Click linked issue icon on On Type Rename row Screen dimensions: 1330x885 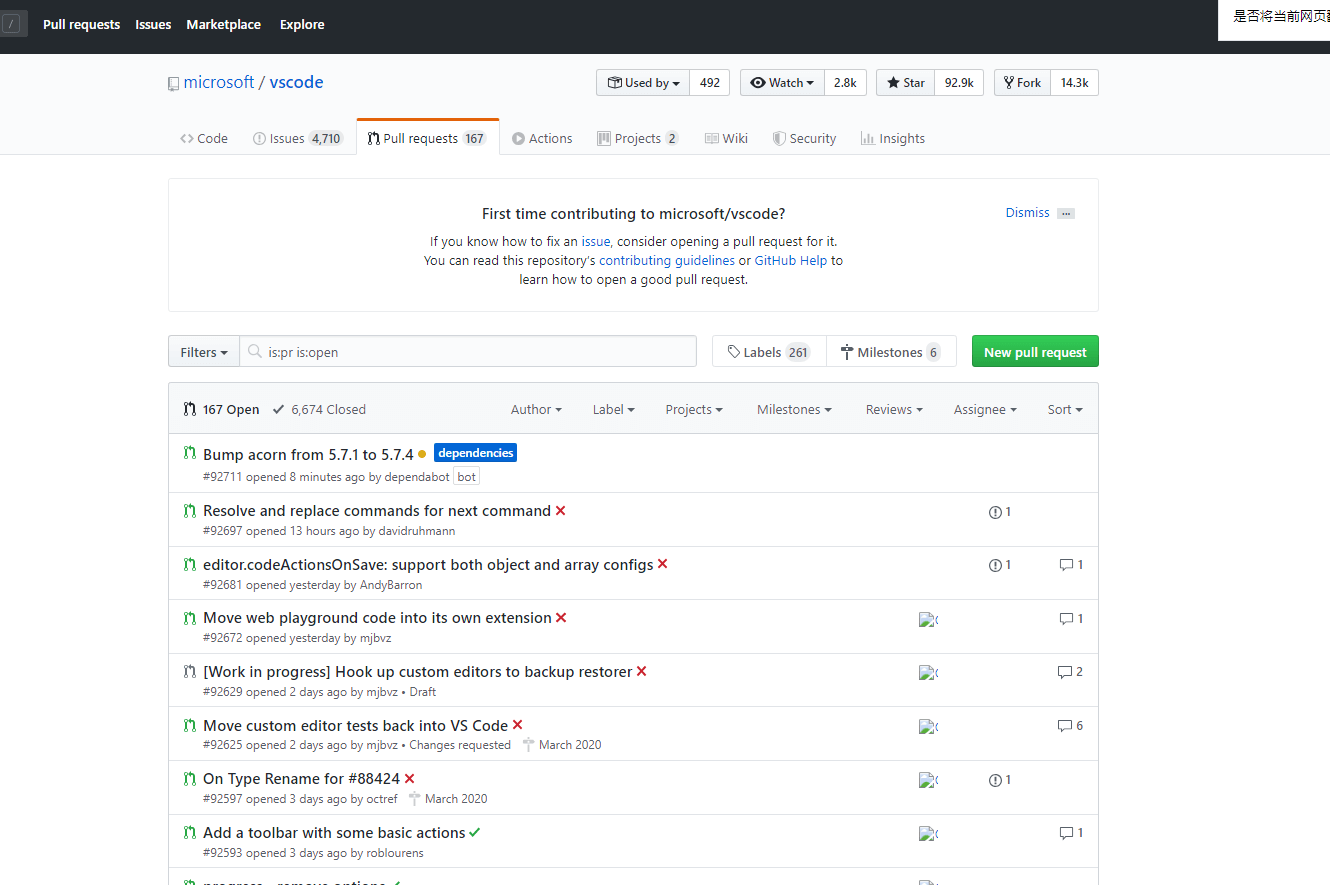pos(995,780)
